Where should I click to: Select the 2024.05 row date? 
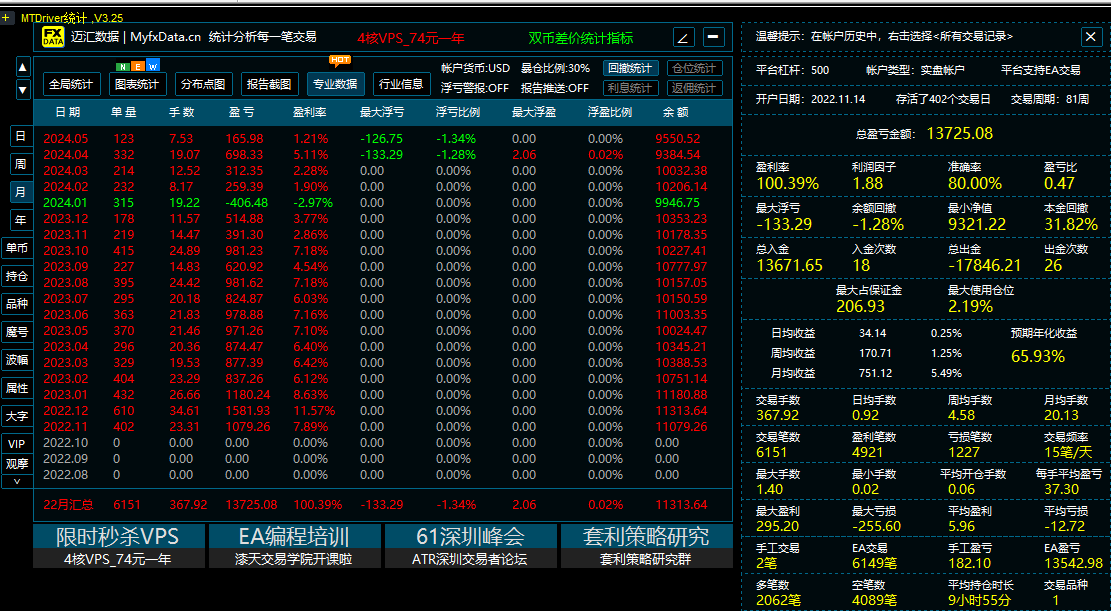coord(66,139)
